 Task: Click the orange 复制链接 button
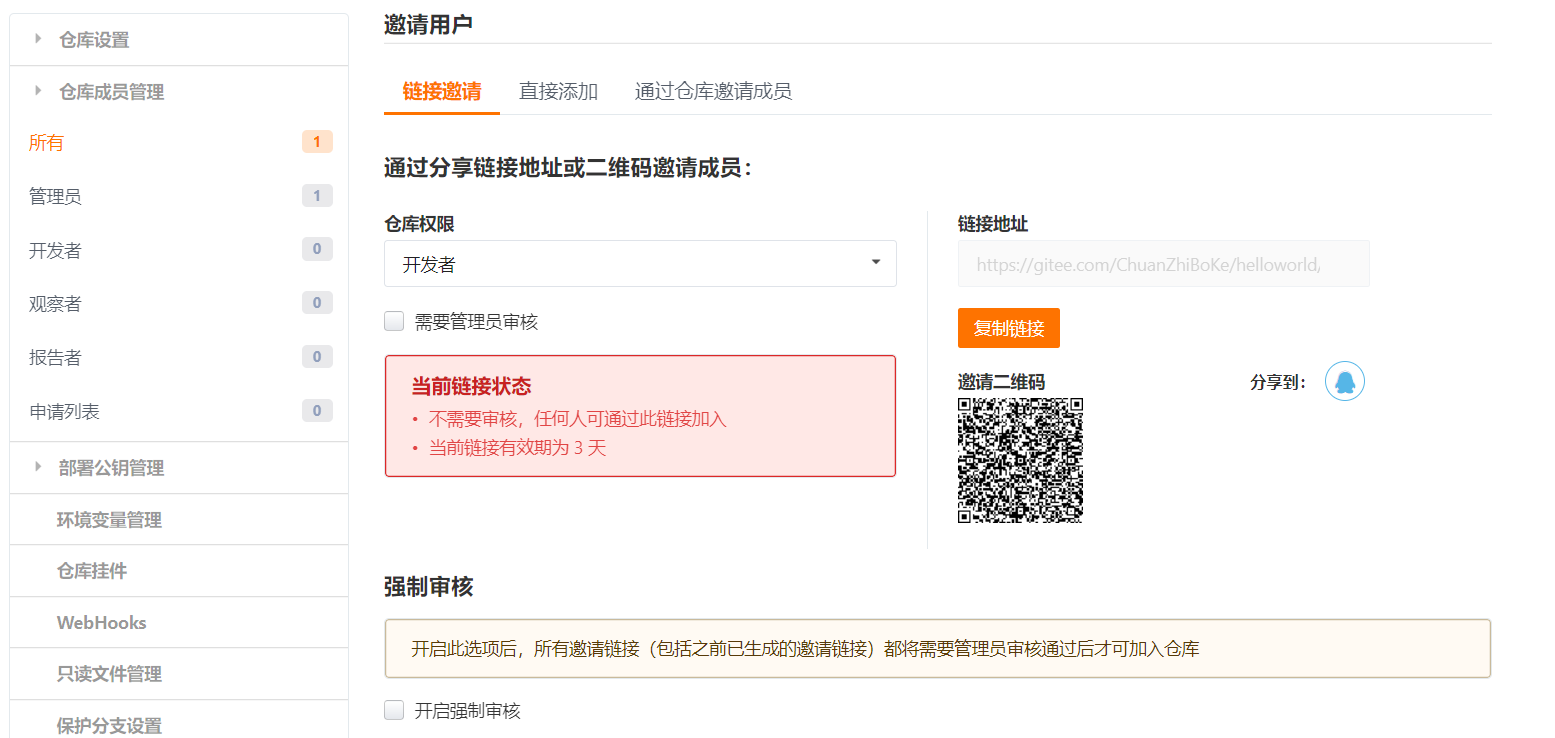[x=1009, y=328]
